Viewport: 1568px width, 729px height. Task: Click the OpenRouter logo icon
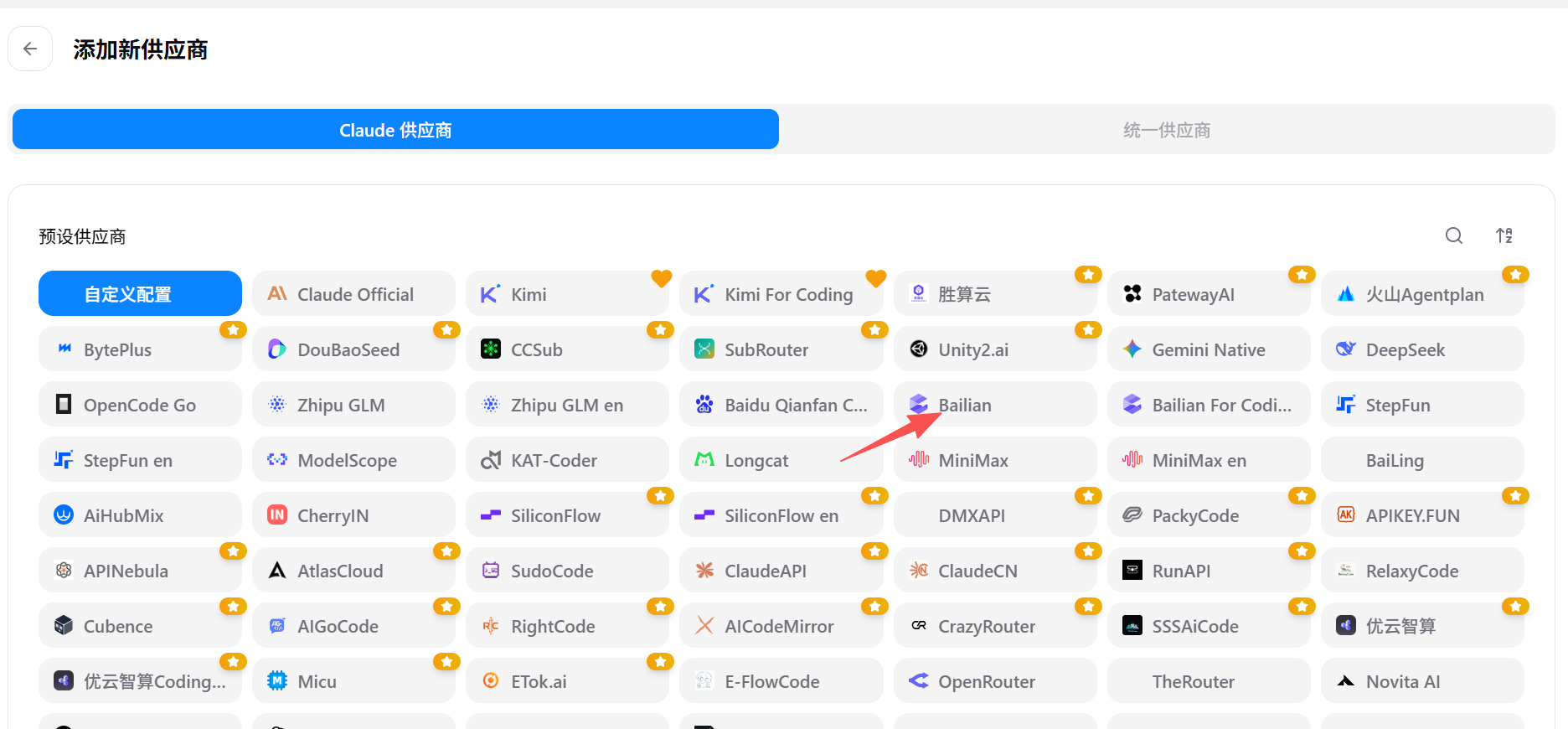919,680
